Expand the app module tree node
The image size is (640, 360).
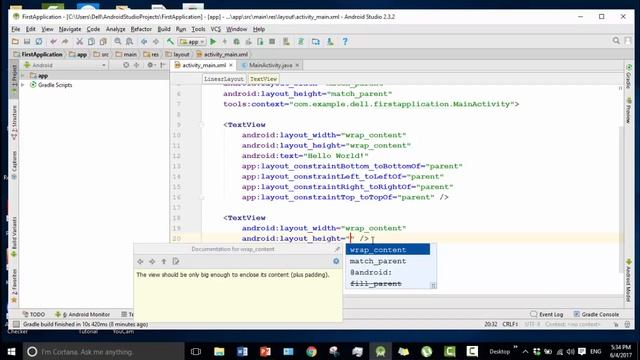coord(23,76)
